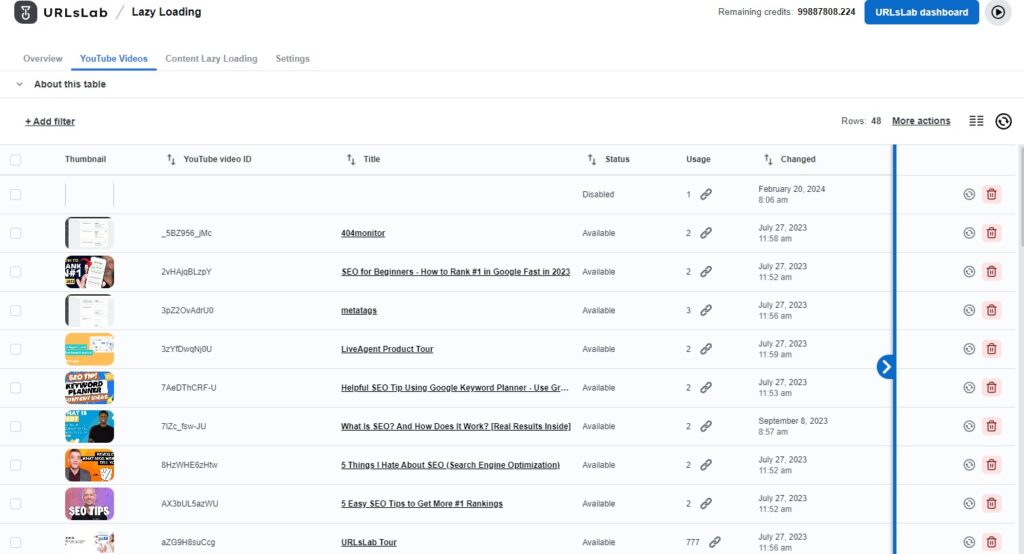Open the video tutorial play icon
The image size is (1024, 554).
[x=998, y=12]
